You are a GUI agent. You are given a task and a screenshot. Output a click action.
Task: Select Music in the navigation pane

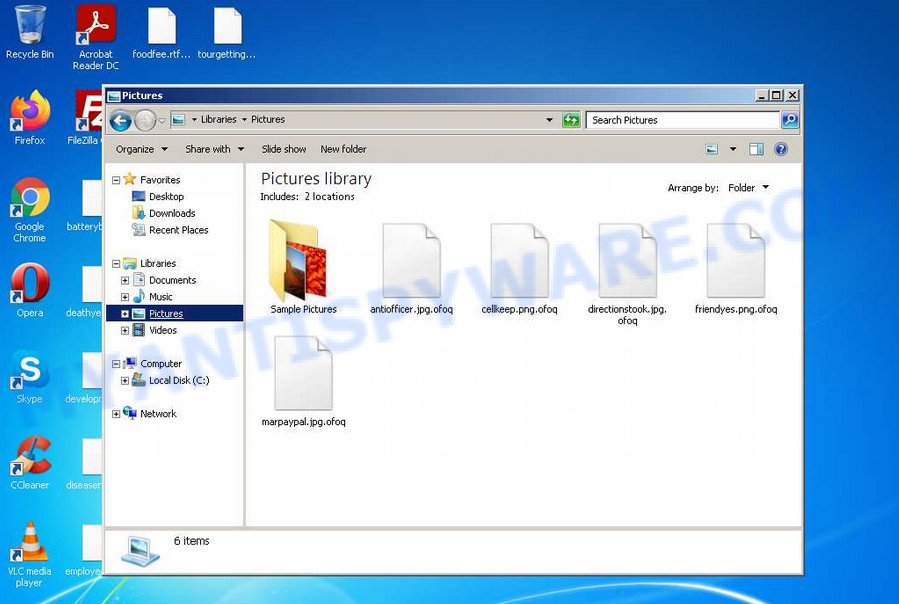tap(160, 297)
